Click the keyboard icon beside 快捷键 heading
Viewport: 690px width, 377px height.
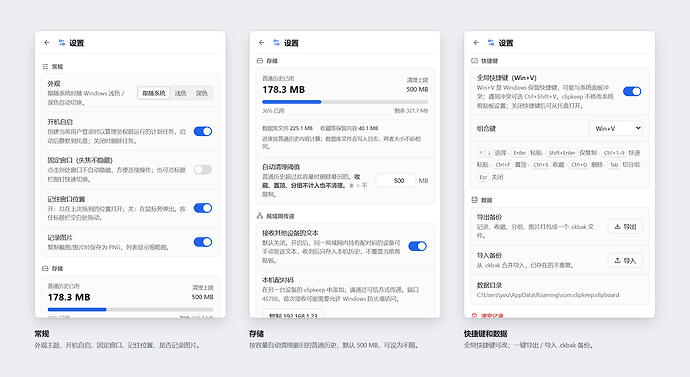pyautogui.click(x=474, y=61)
